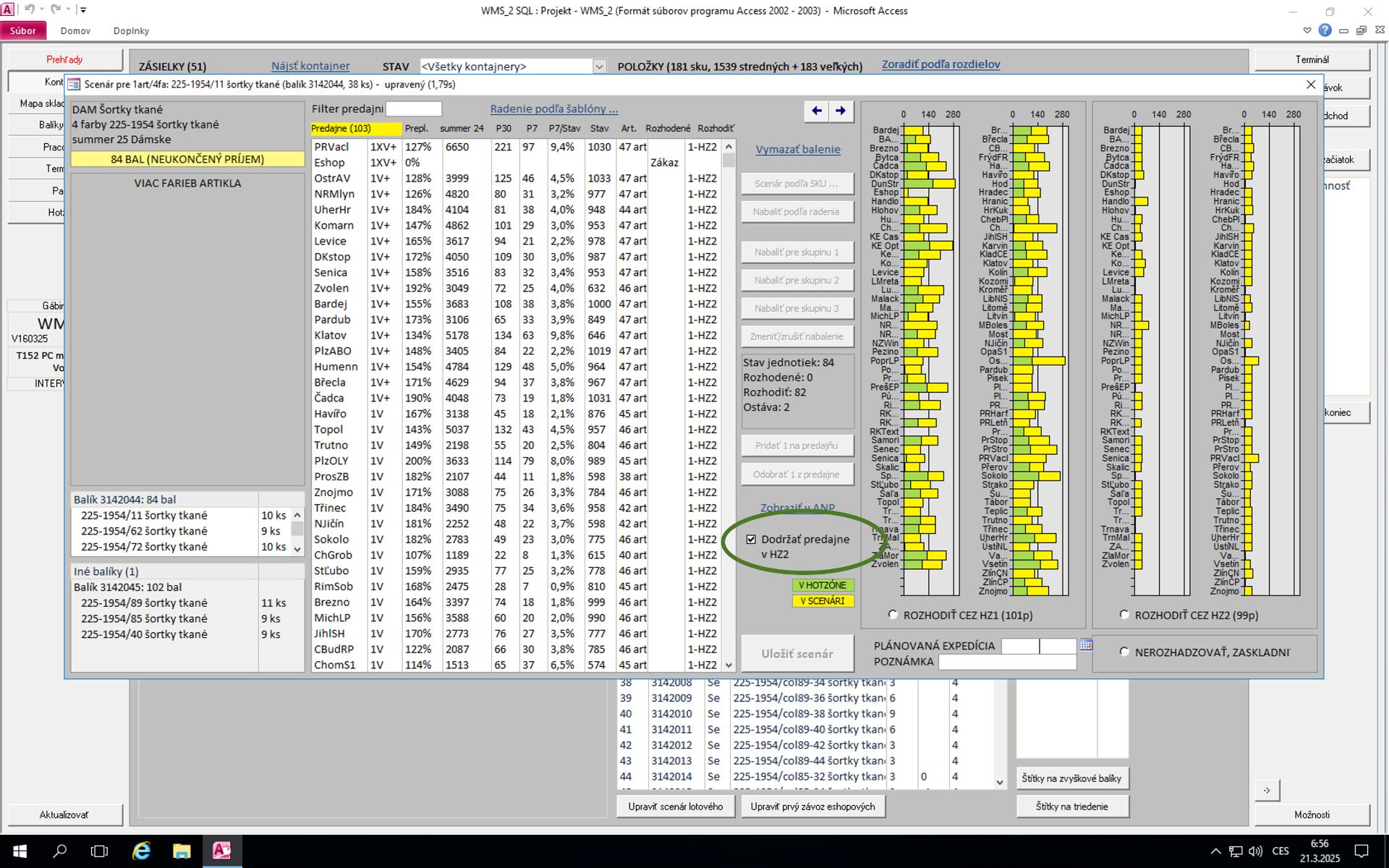Screen dimensions: 1389x868
Task: Uncheck Dodržať predajne v HZ2 checkbox
Action: tap(751, 539)
